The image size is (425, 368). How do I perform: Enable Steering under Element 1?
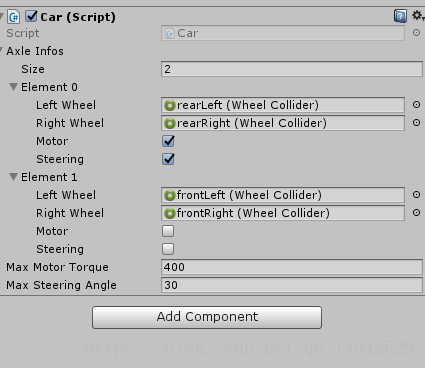coord(168,249)
